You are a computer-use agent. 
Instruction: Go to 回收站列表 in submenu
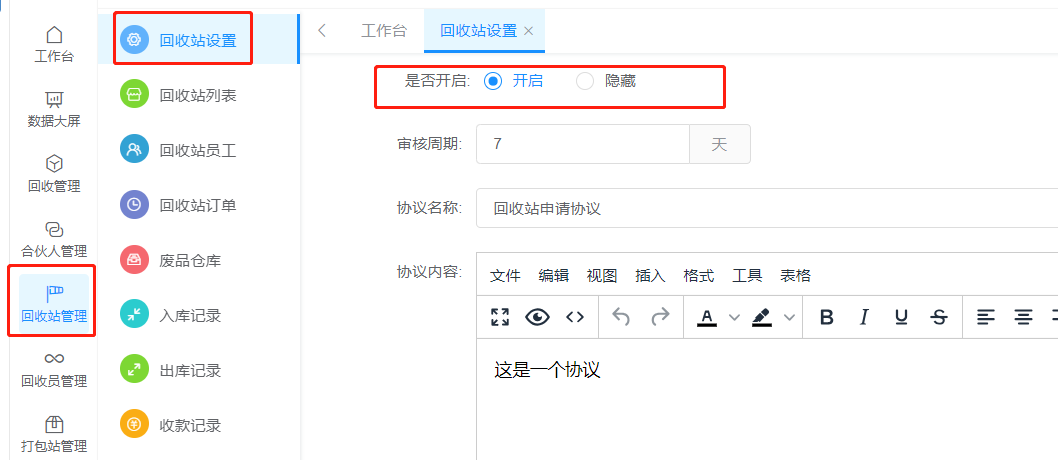pos(198,95)
